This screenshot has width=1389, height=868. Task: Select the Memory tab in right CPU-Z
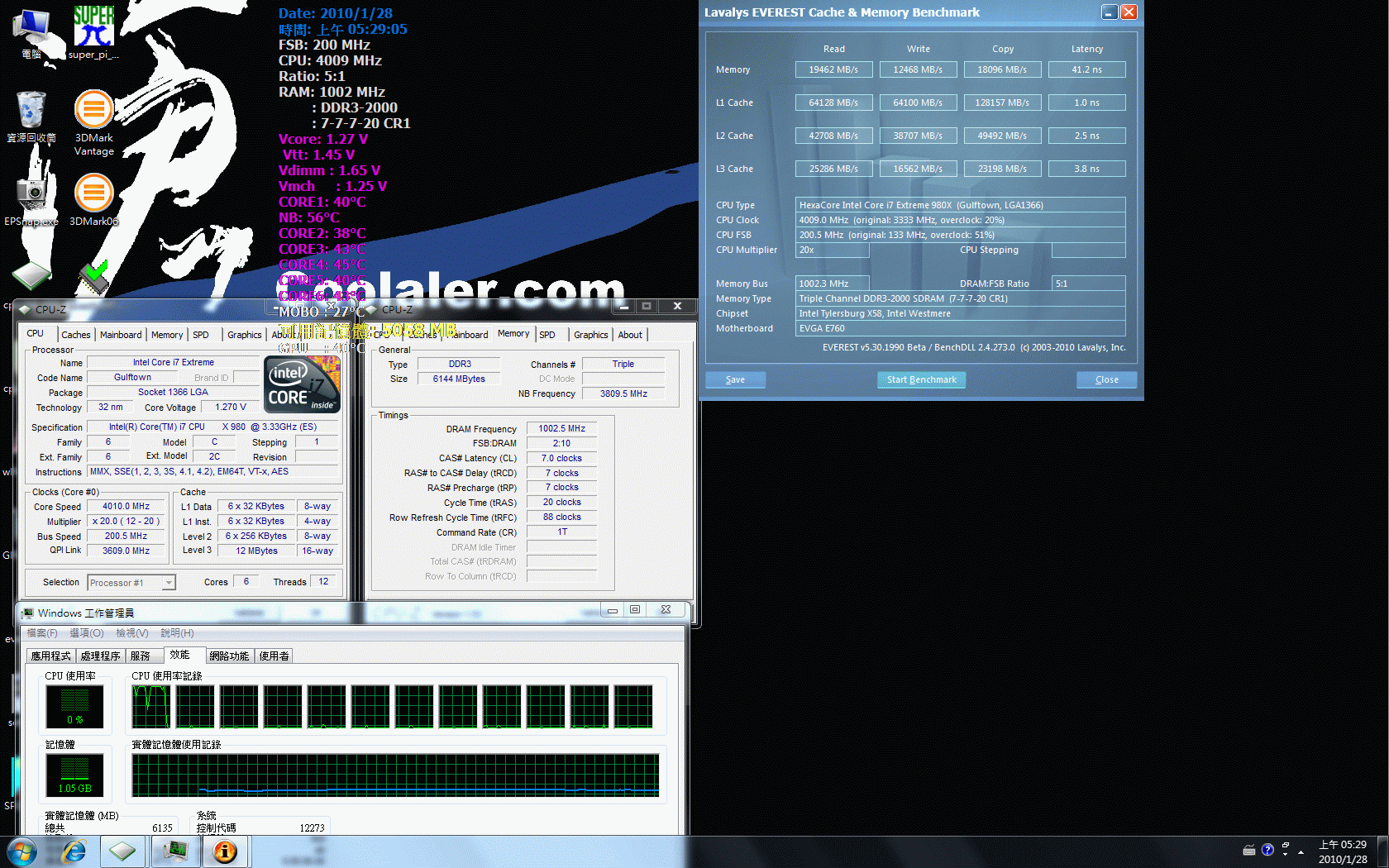tap(513, 333)
